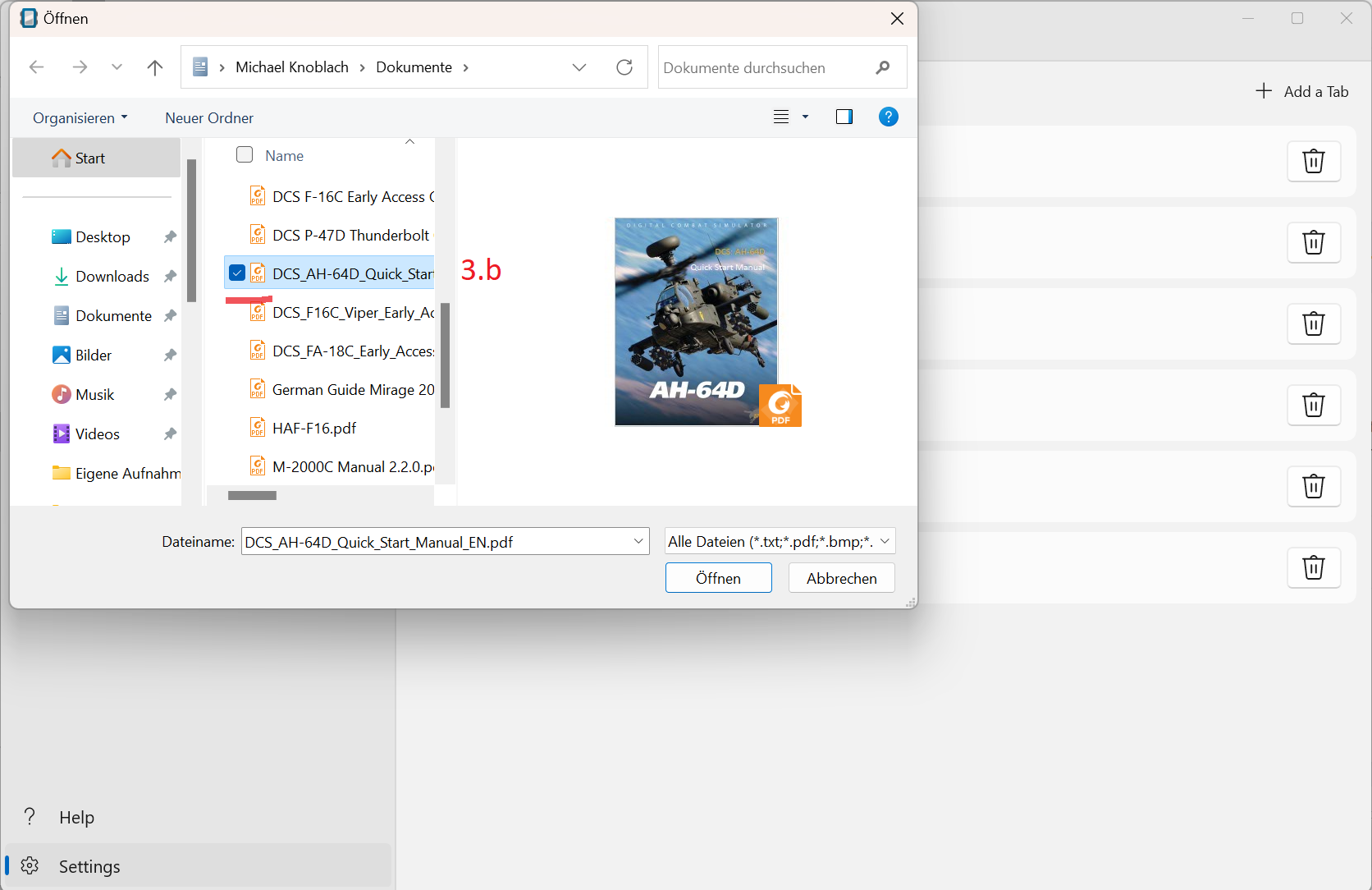Tick the select-all checkbox beside Name
The height and width of the screenshot is (890, 1372).
pos(245,154)
